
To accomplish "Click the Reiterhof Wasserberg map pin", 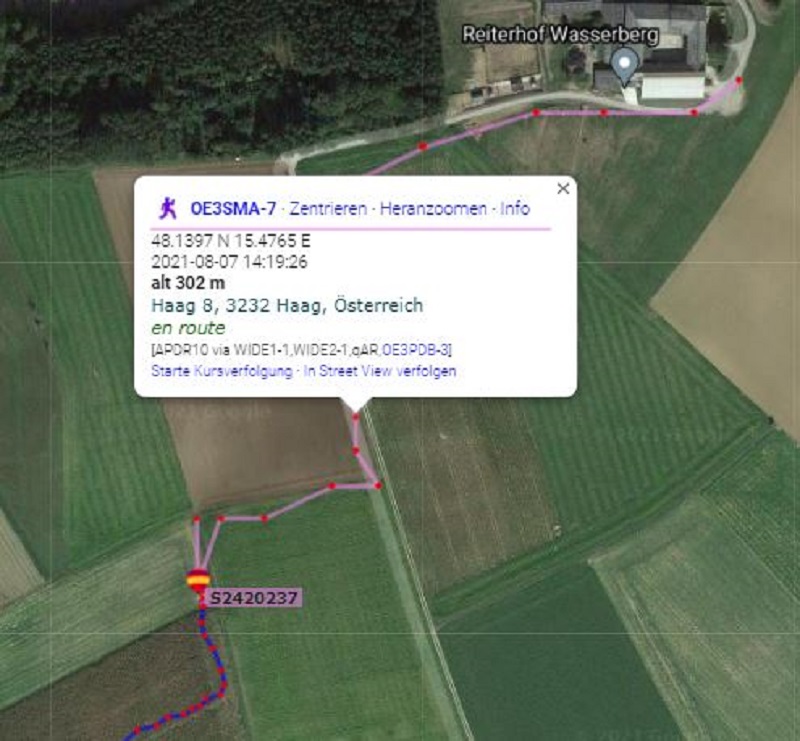I will tap(624, 65).
